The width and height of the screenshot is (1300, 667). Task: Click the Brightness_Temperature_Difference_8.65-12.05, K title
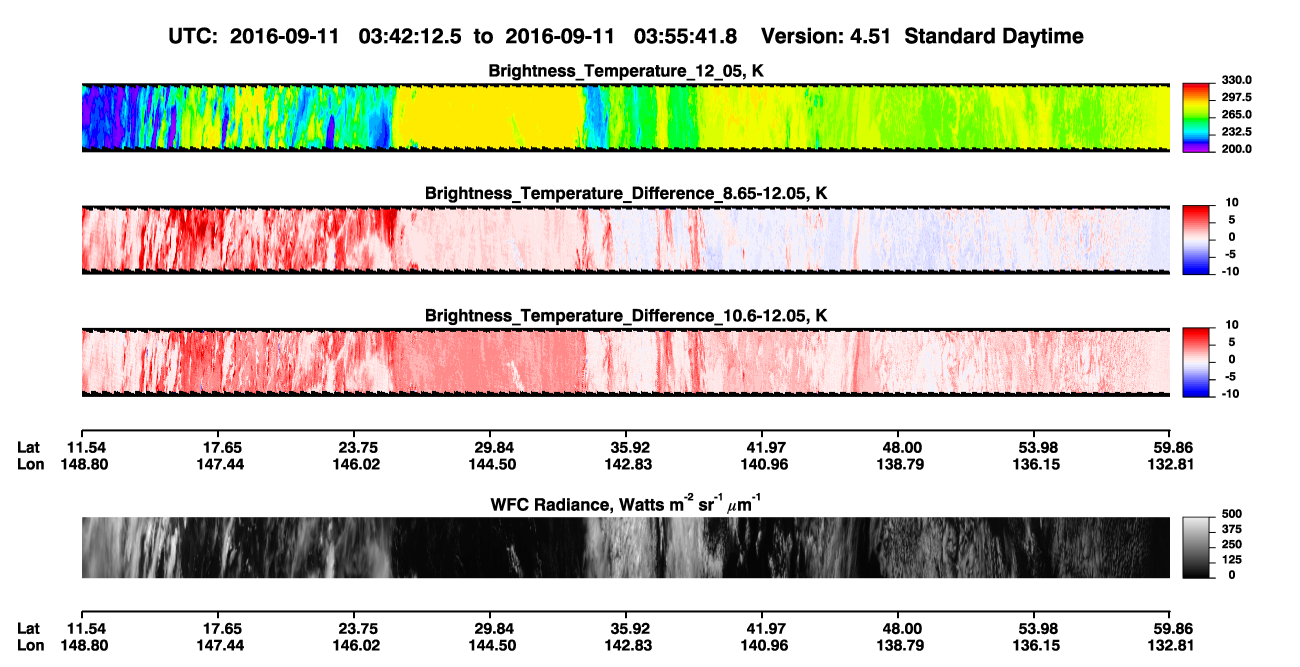click(626, 192)
